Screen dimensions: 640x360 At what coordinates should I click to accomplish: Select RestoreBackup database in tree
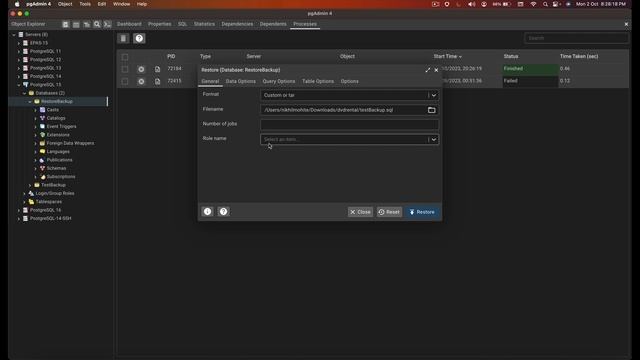pos(57,101)
